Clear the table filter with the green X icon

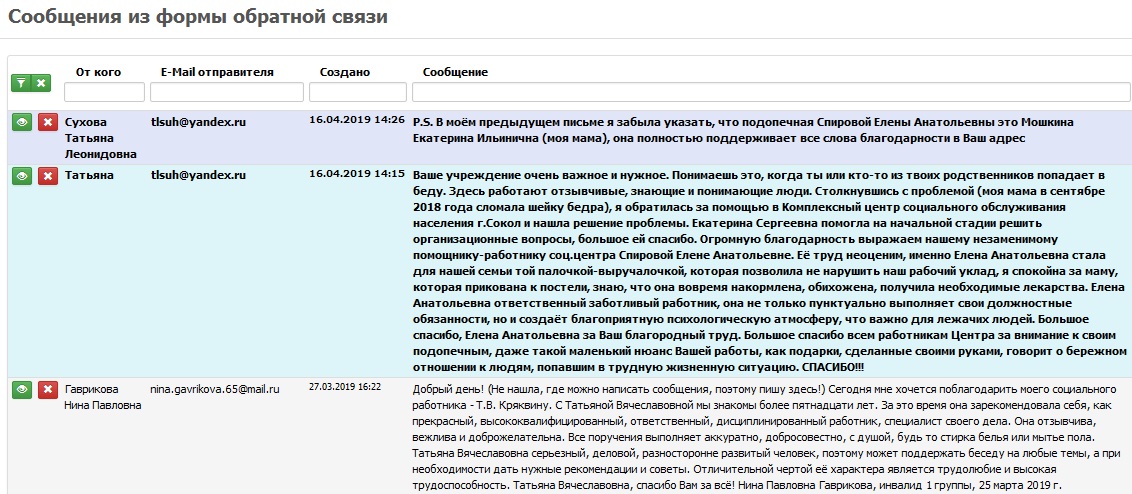[x=41, y=83]
